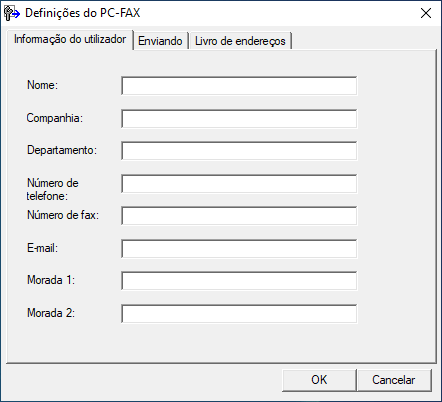Click inside the E-mail text box

239,248
